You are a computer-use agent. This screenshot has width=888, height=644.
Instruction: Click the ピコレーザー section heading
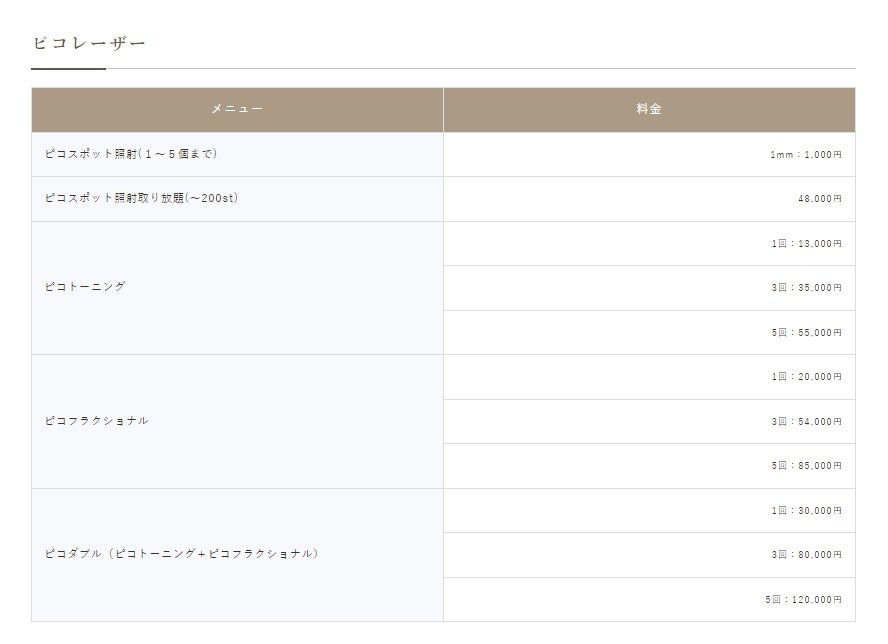(89, 43)
